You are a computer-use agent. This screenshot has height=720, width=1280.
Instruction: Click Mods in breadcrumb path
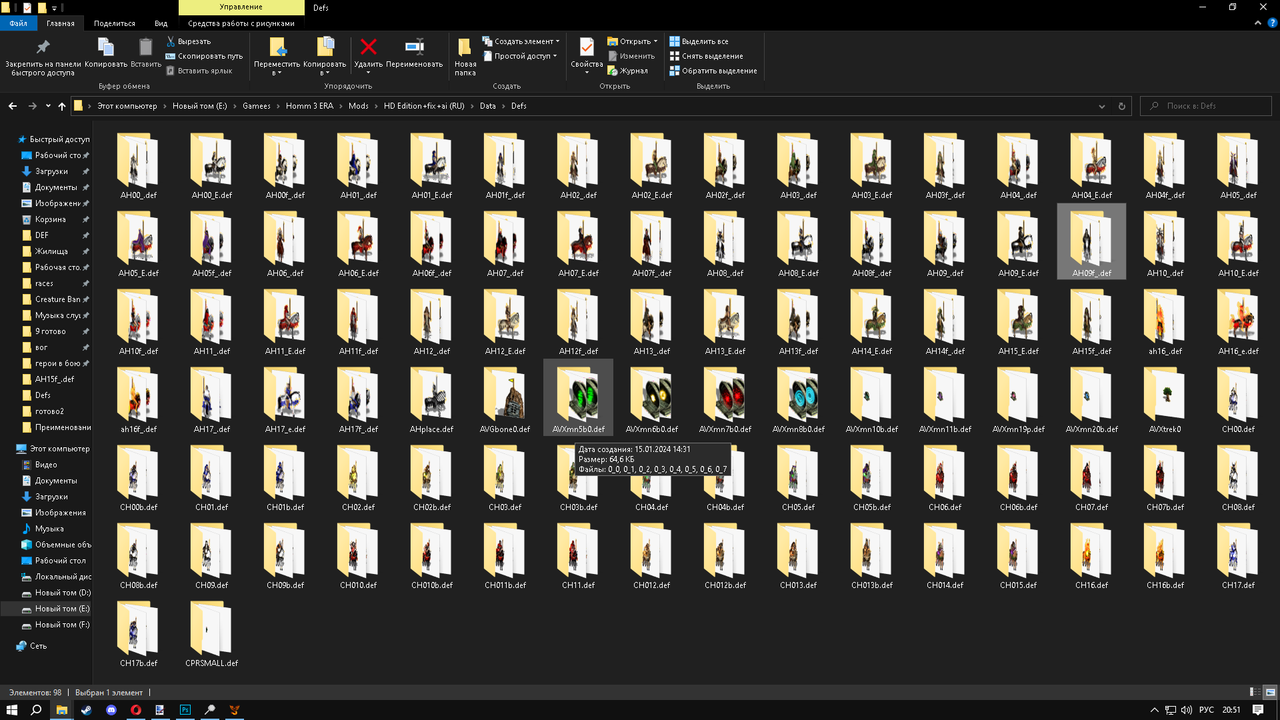[x=358, y=106]
